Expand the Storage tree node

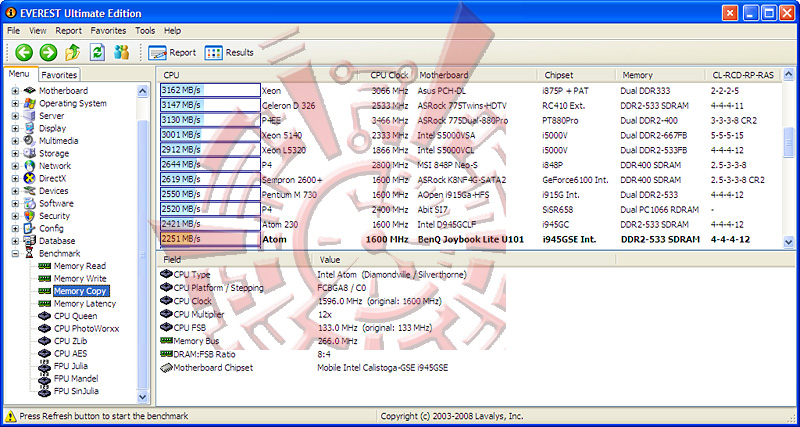tap(15, 154)
